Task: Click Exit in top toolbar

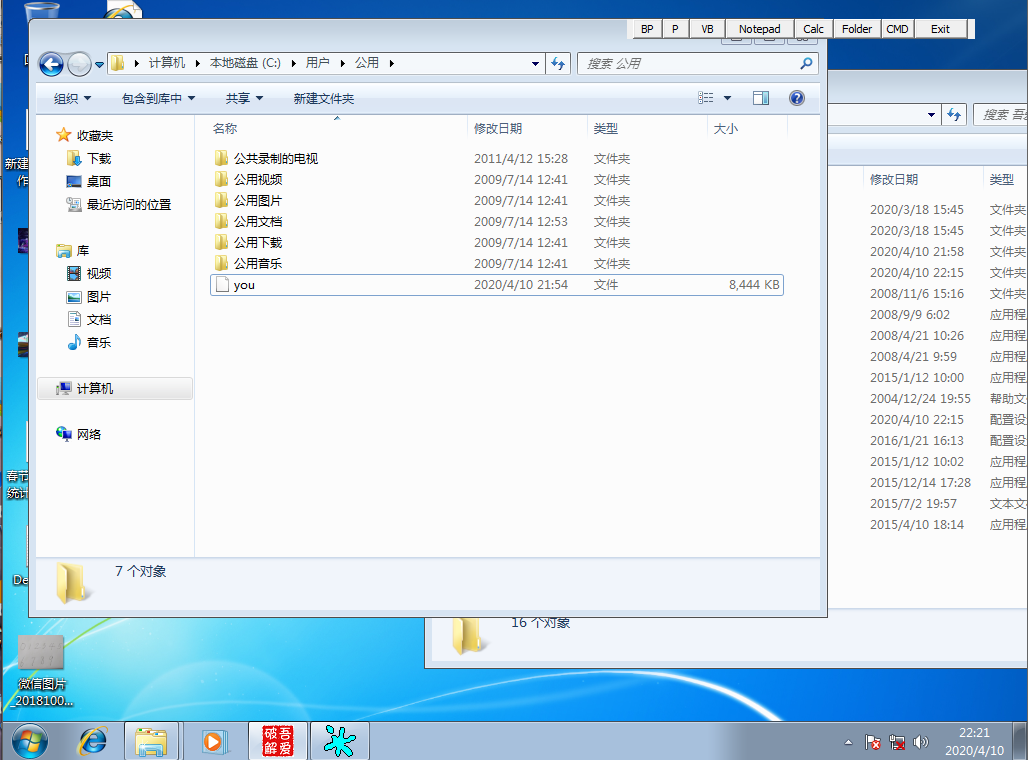Action: click(940, 29)
